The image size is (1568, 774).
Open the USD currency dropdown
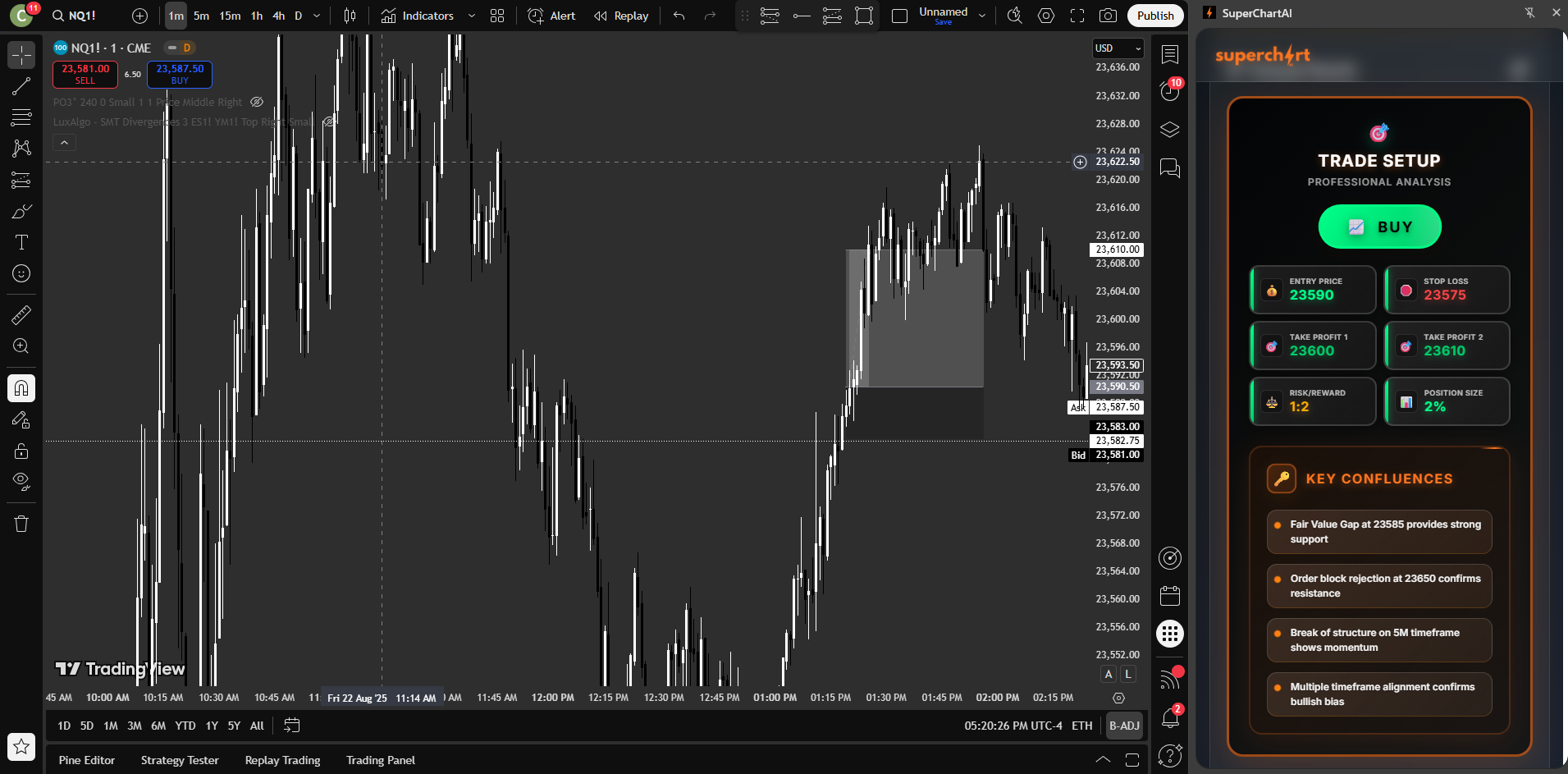(x=1118, y=48)
